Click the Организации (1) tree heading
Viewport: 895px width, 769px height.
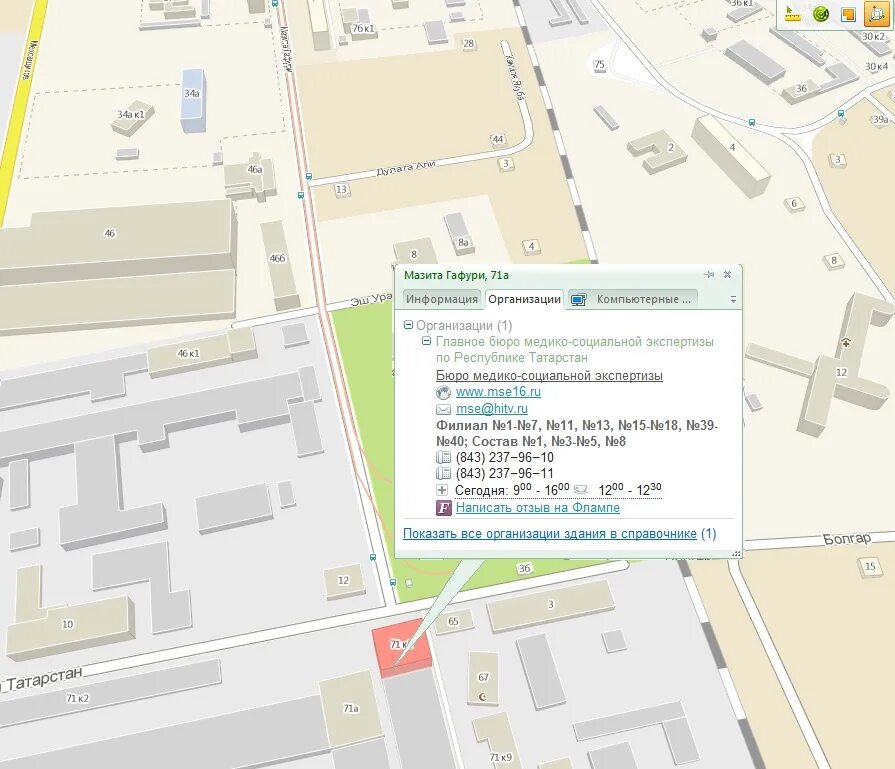(464, 325)
